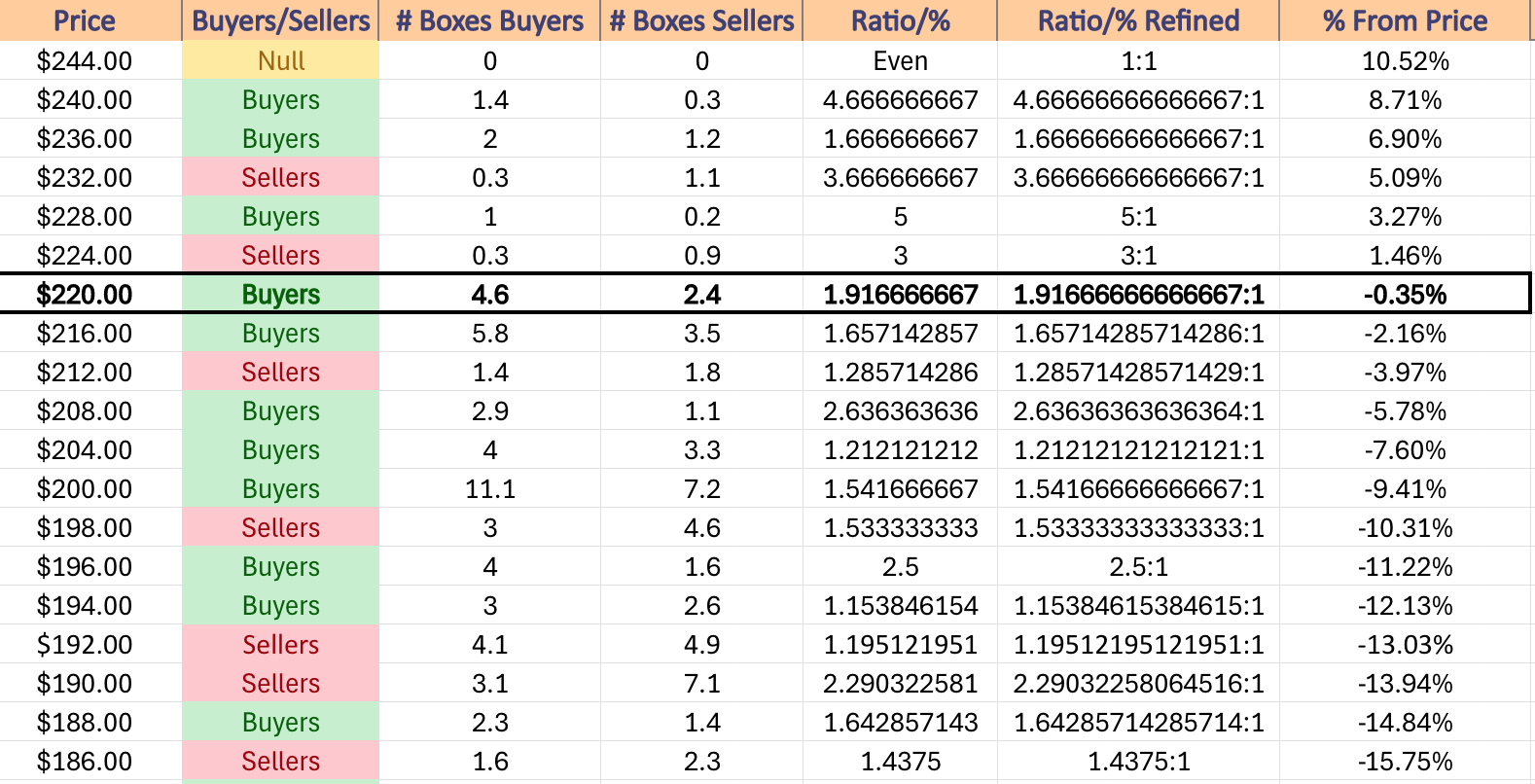The image size is (1535, 784).
Task: Click the 4.1 boxes buyers cell
Action: (490, 645)
